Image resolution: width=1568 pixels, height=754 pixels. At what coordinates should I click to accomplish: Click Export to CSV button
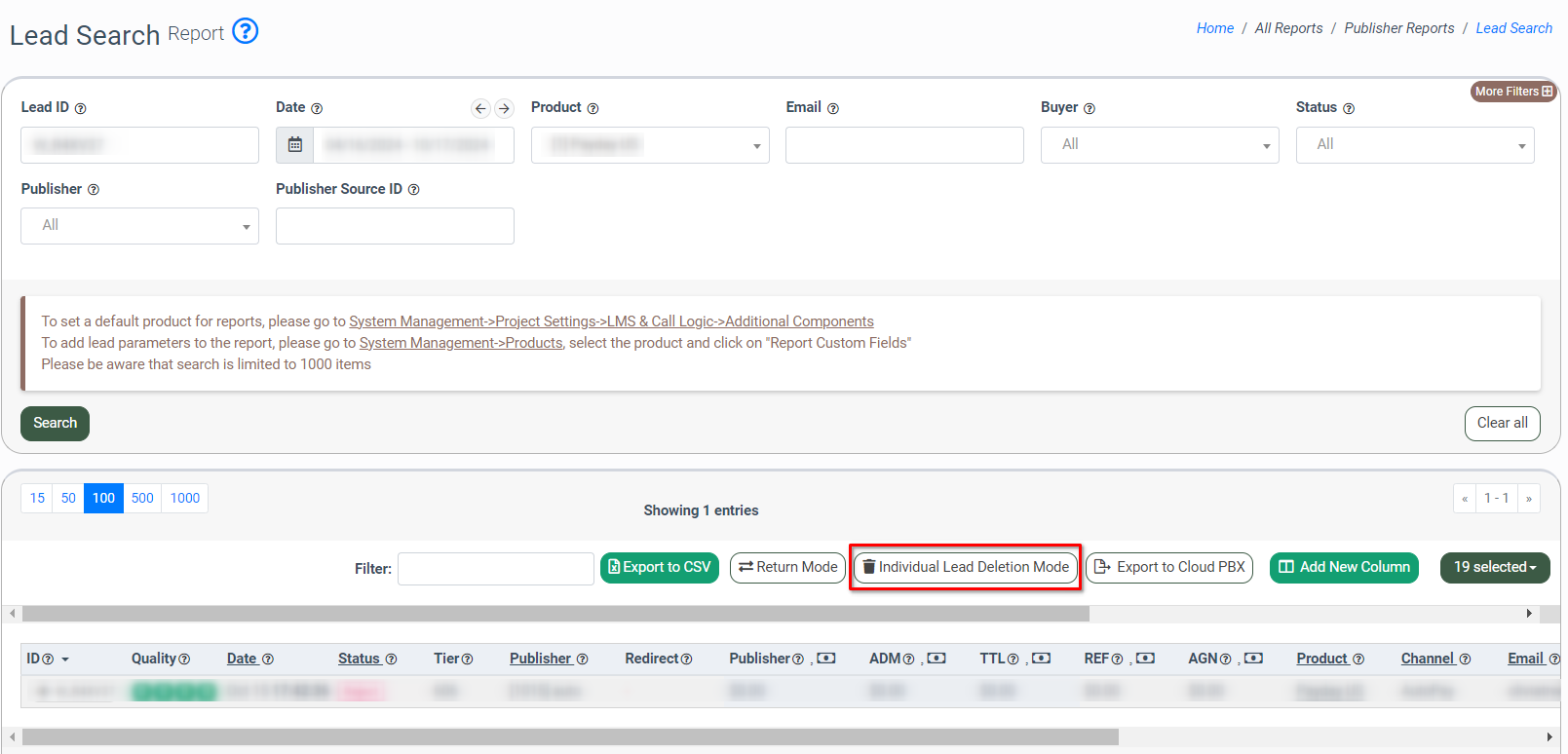660,567
